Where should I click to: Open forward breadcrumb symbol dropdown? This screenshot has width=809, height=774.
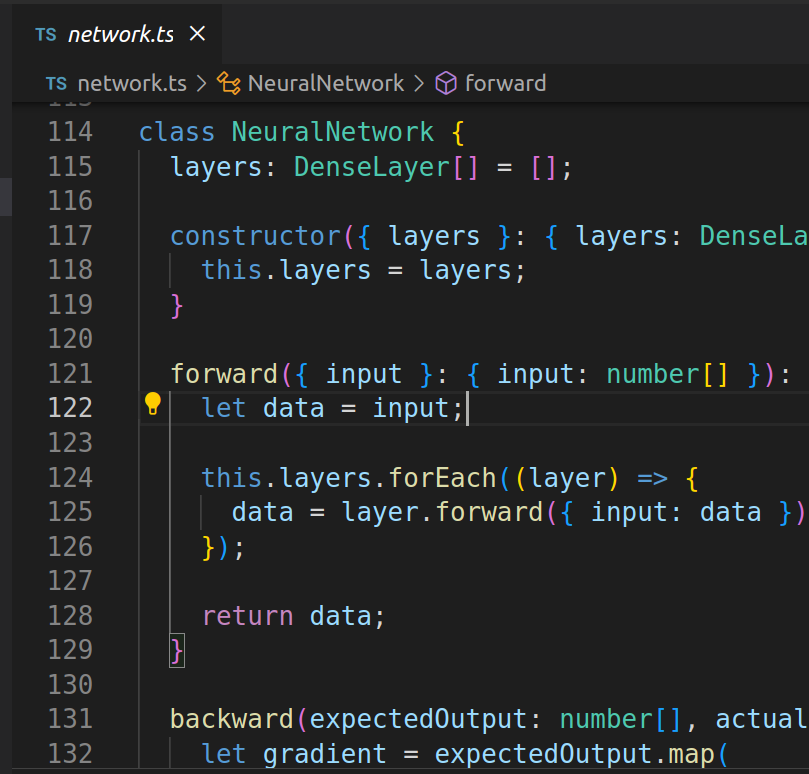pos(505,83)
